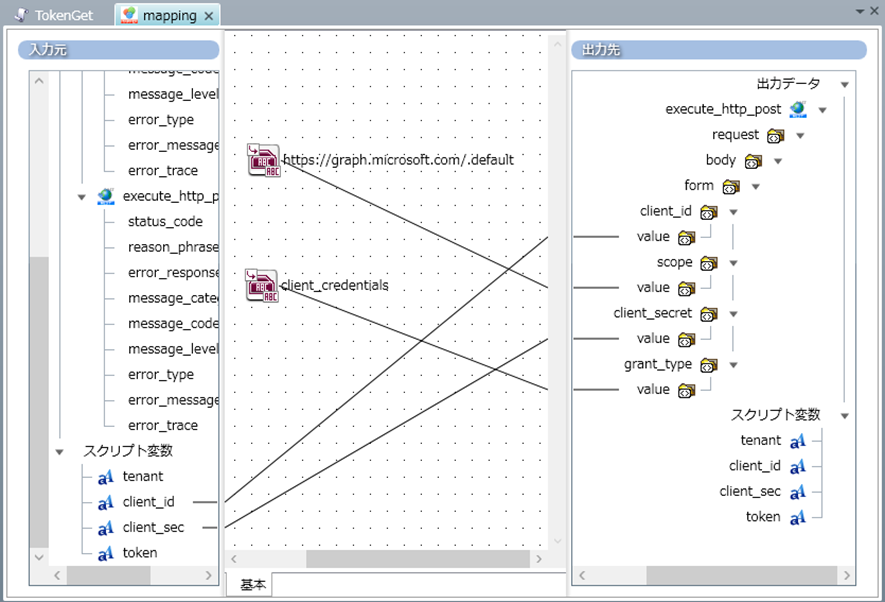Close the mapping tab

208,16
